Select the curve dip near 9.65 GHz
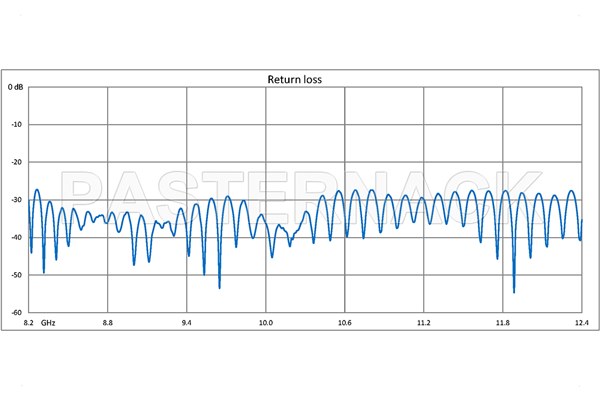Image resolution: width=600 pixels, height=400 pixels. point(220,287)
